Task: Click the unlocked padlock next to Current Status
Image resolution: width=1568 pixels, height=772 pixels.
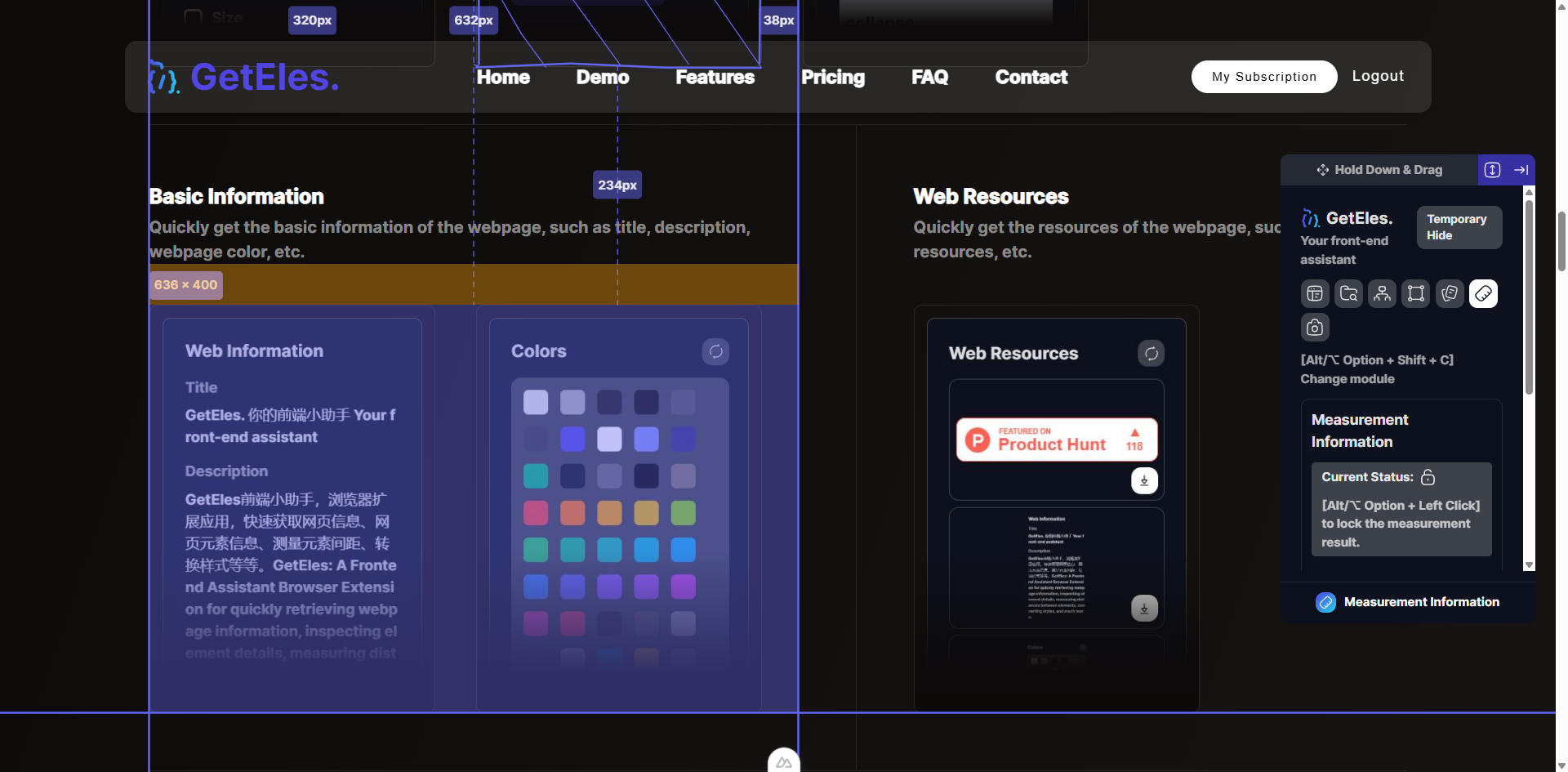Action: 1428,477
